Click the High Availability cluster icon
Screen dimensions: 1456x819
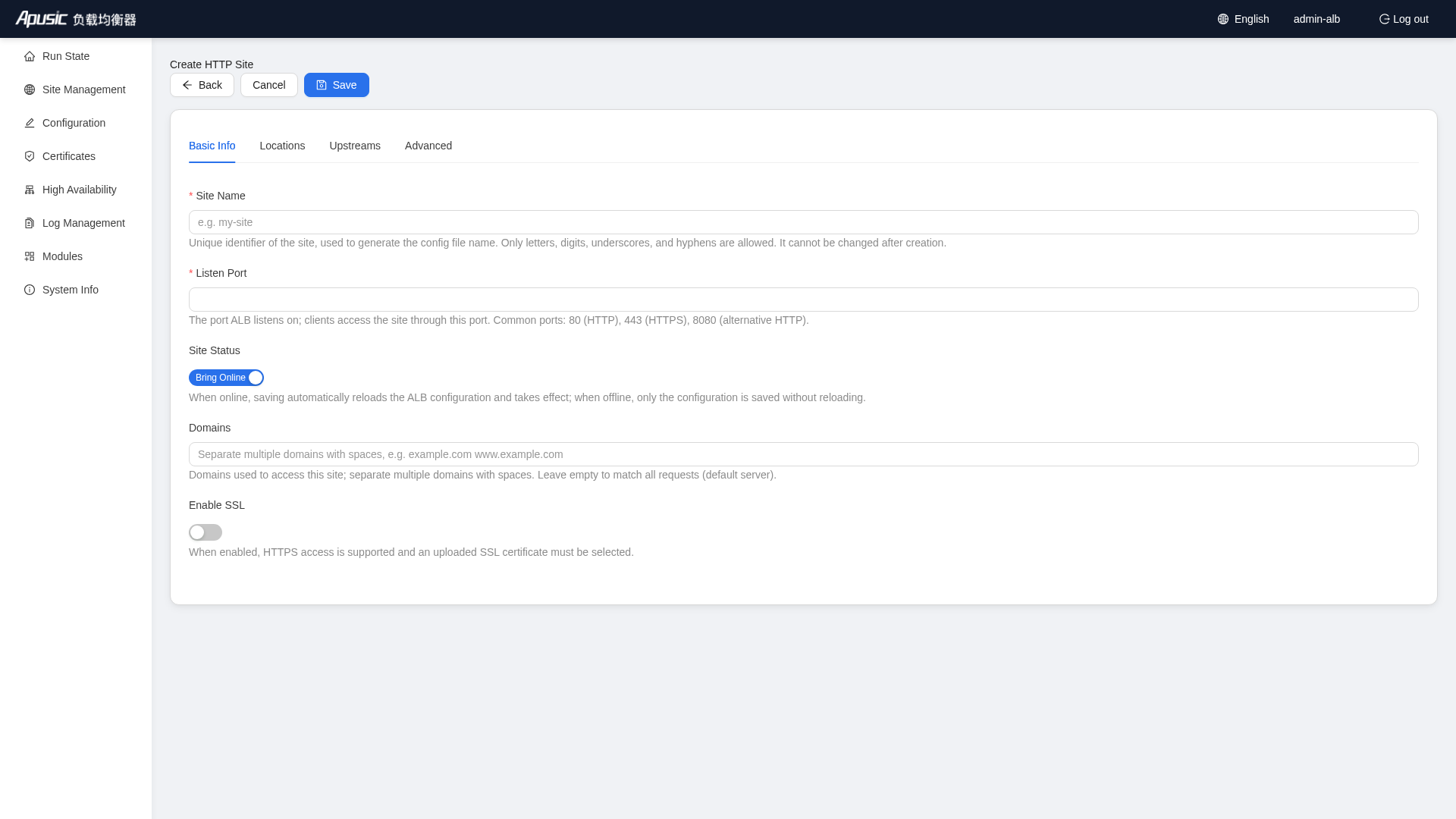pos(30,190)
